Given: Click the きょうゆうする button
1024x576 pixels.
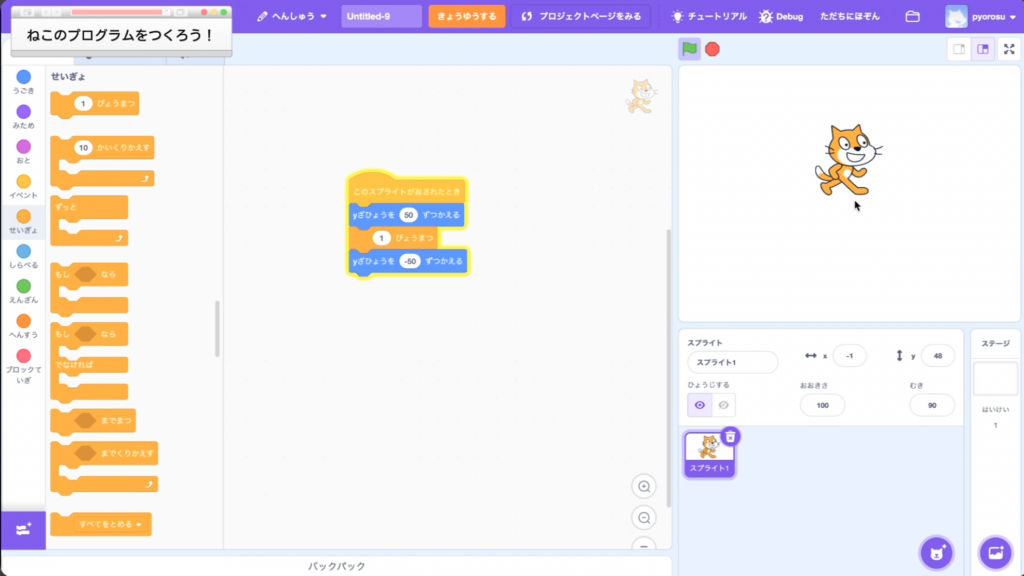Looking at the screenshot, I should (466, 17).
